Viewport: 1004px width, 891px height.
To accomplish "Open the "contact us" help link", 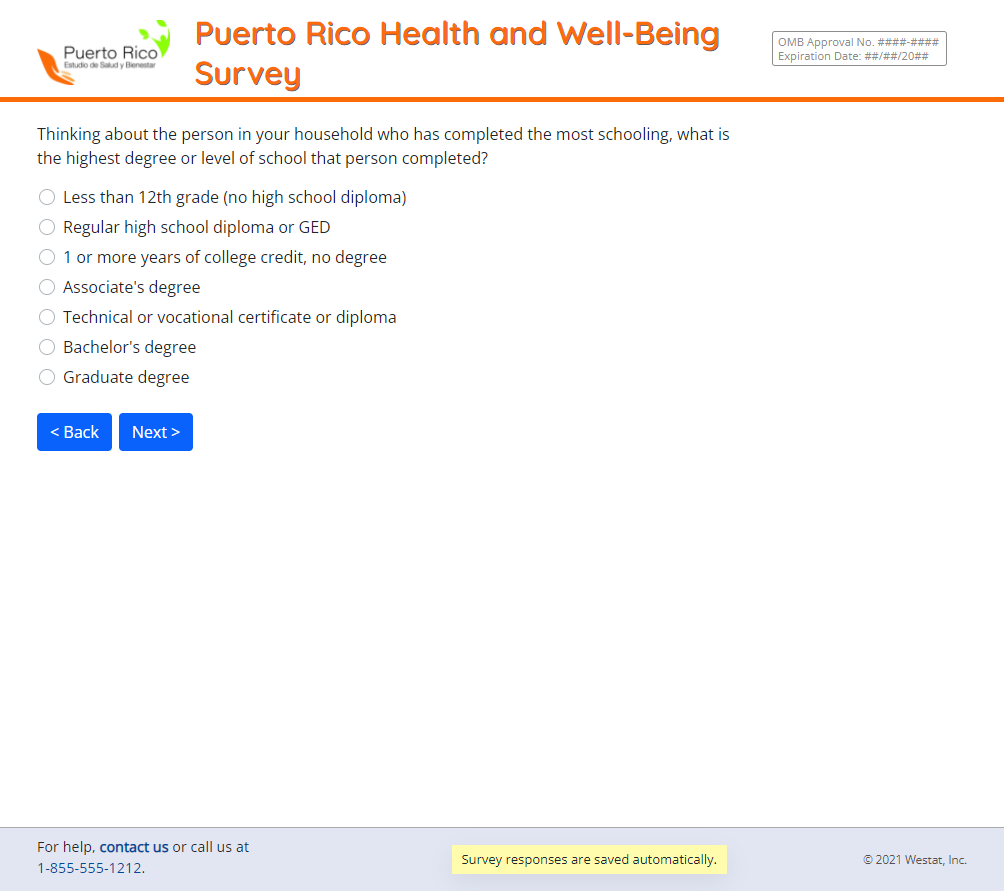I will (x=134, y=847).
